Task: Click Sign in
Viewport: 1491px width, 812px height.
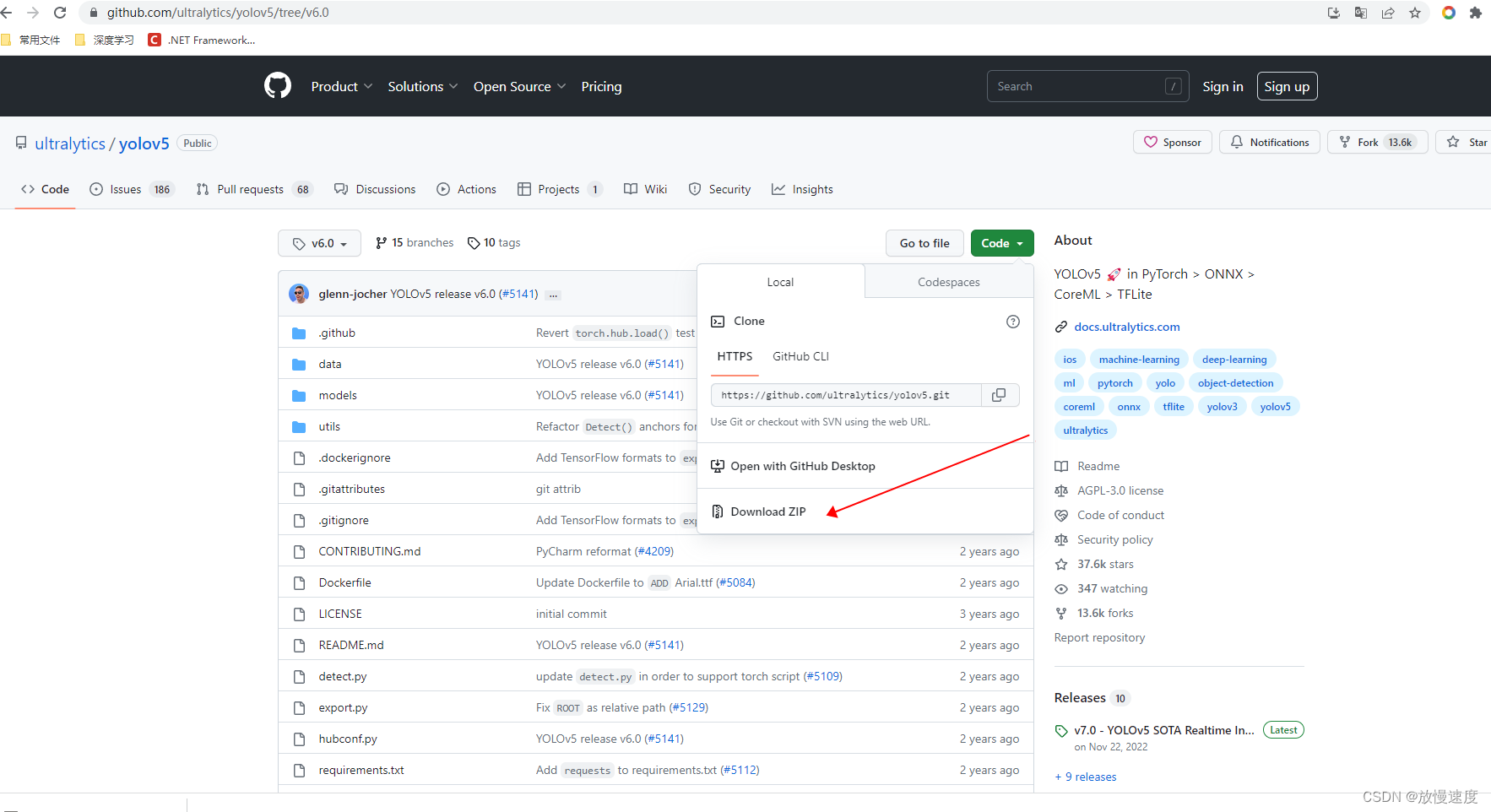Action: (1223, 86)
